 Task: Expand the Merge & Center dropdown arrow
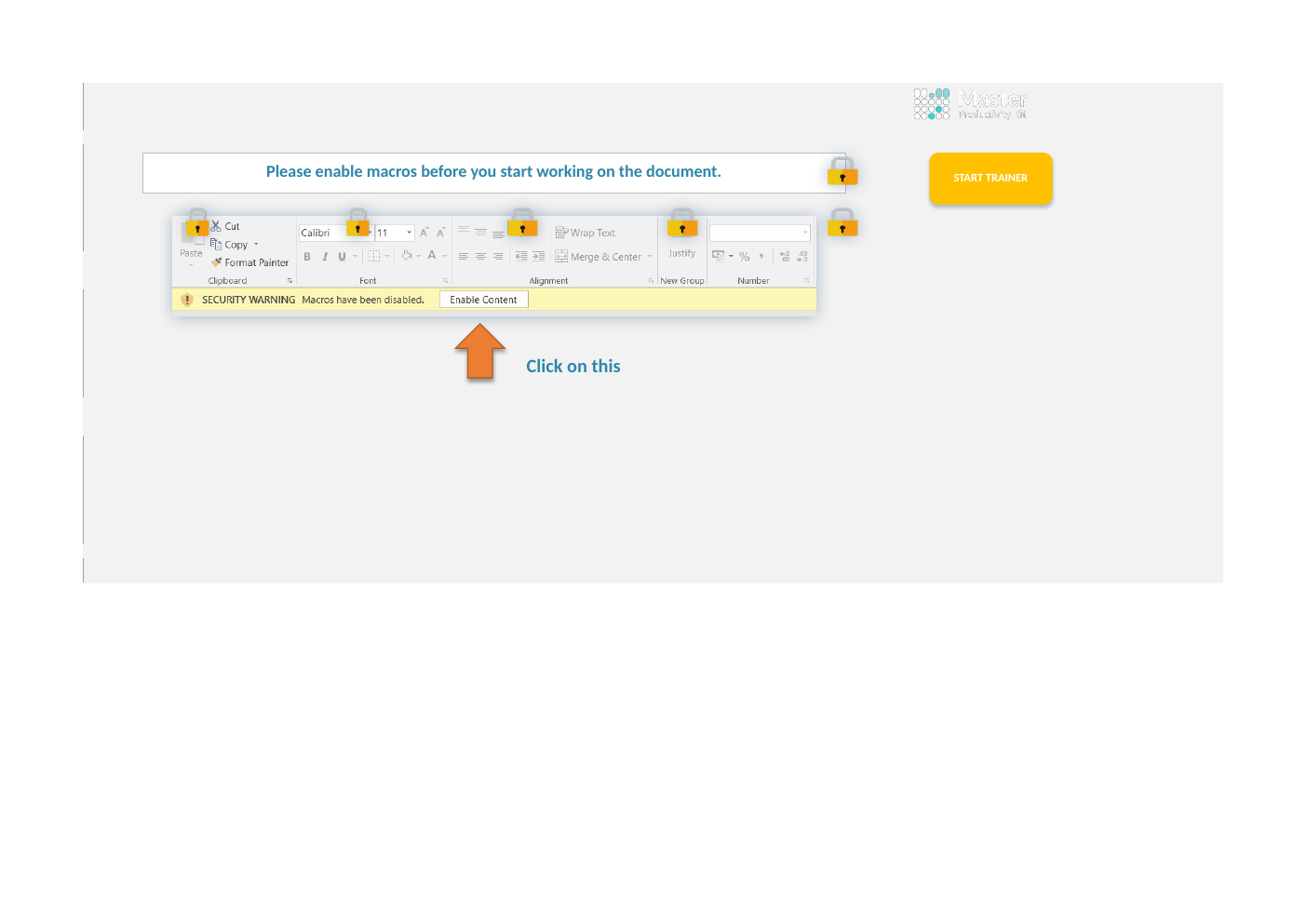point(650,257)
